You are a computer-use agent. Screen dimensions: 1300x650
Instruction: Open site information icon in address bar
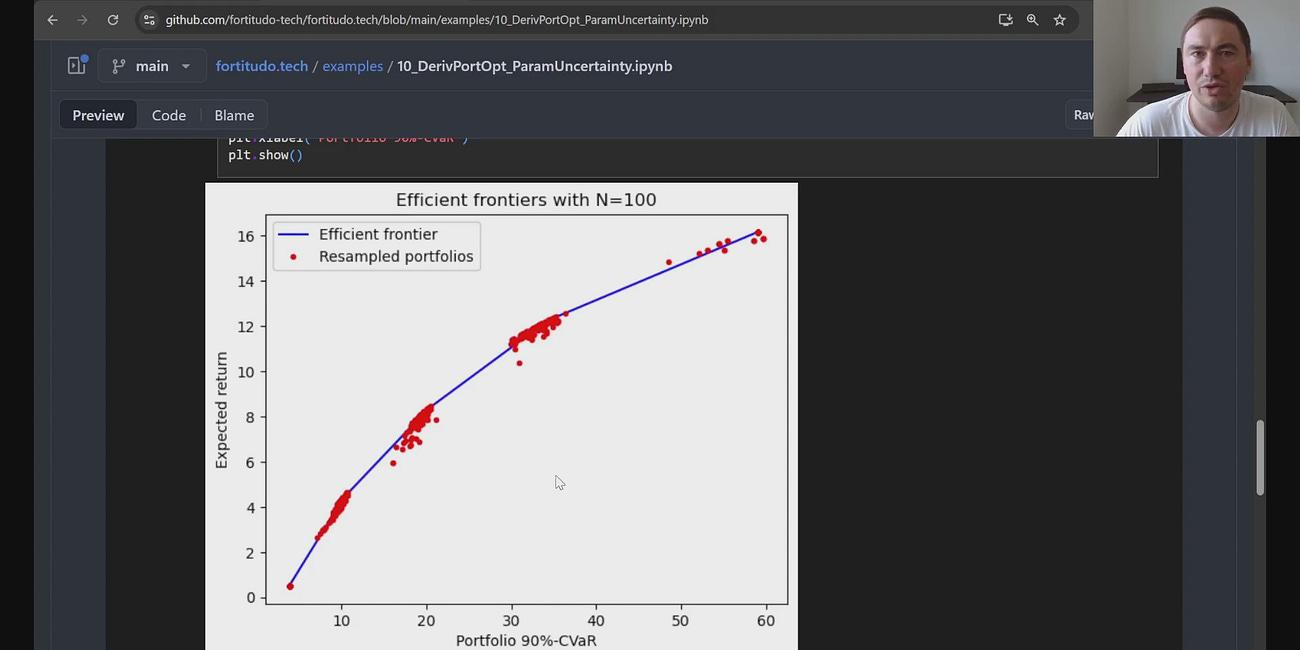(149, 20)
